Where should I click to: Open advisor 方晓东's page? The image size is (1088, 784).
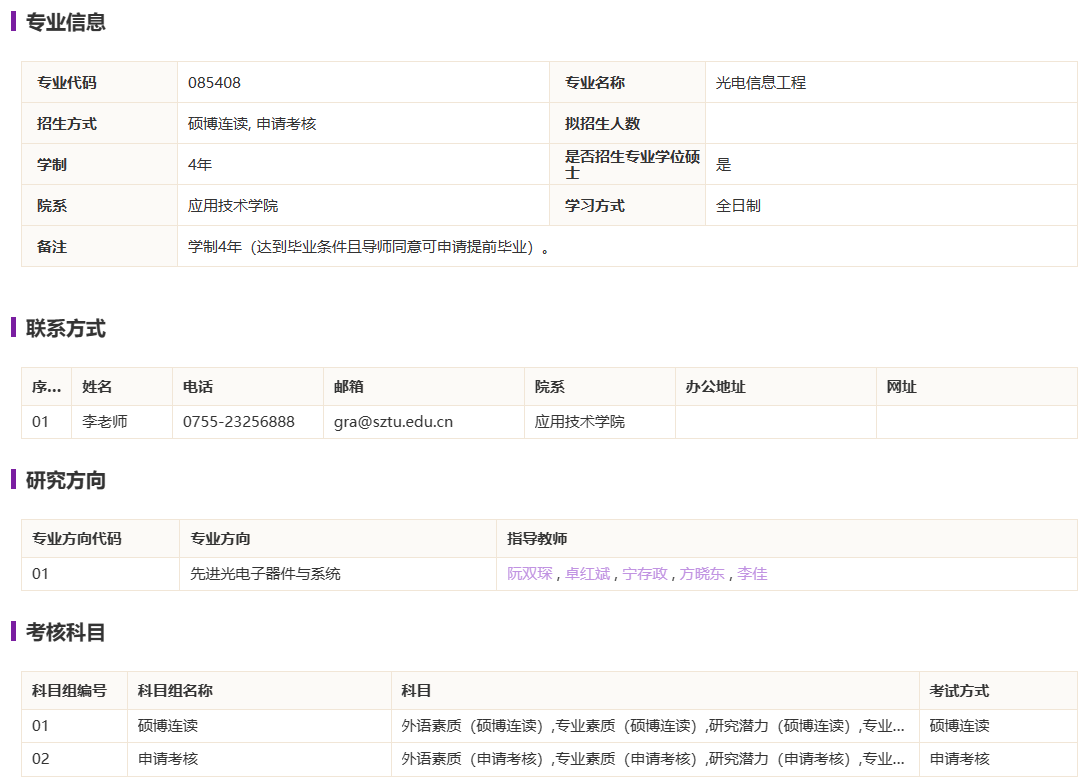[x=702, y=574]
